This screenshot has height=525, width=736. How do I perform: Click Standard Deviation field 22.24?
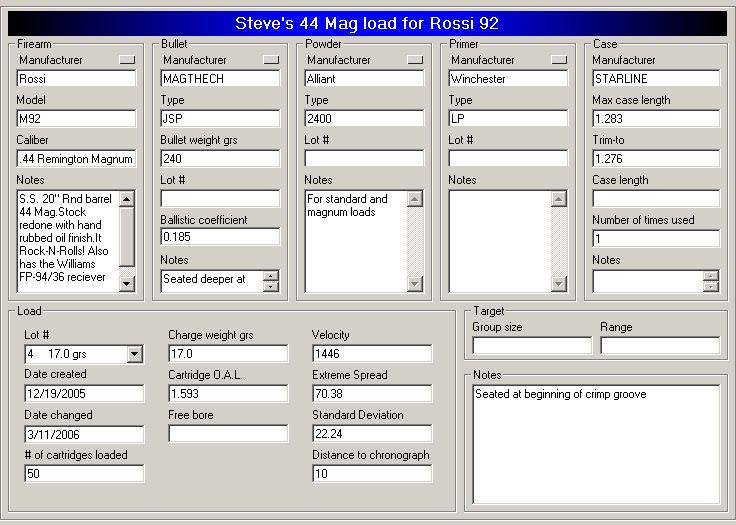[372, 433]
